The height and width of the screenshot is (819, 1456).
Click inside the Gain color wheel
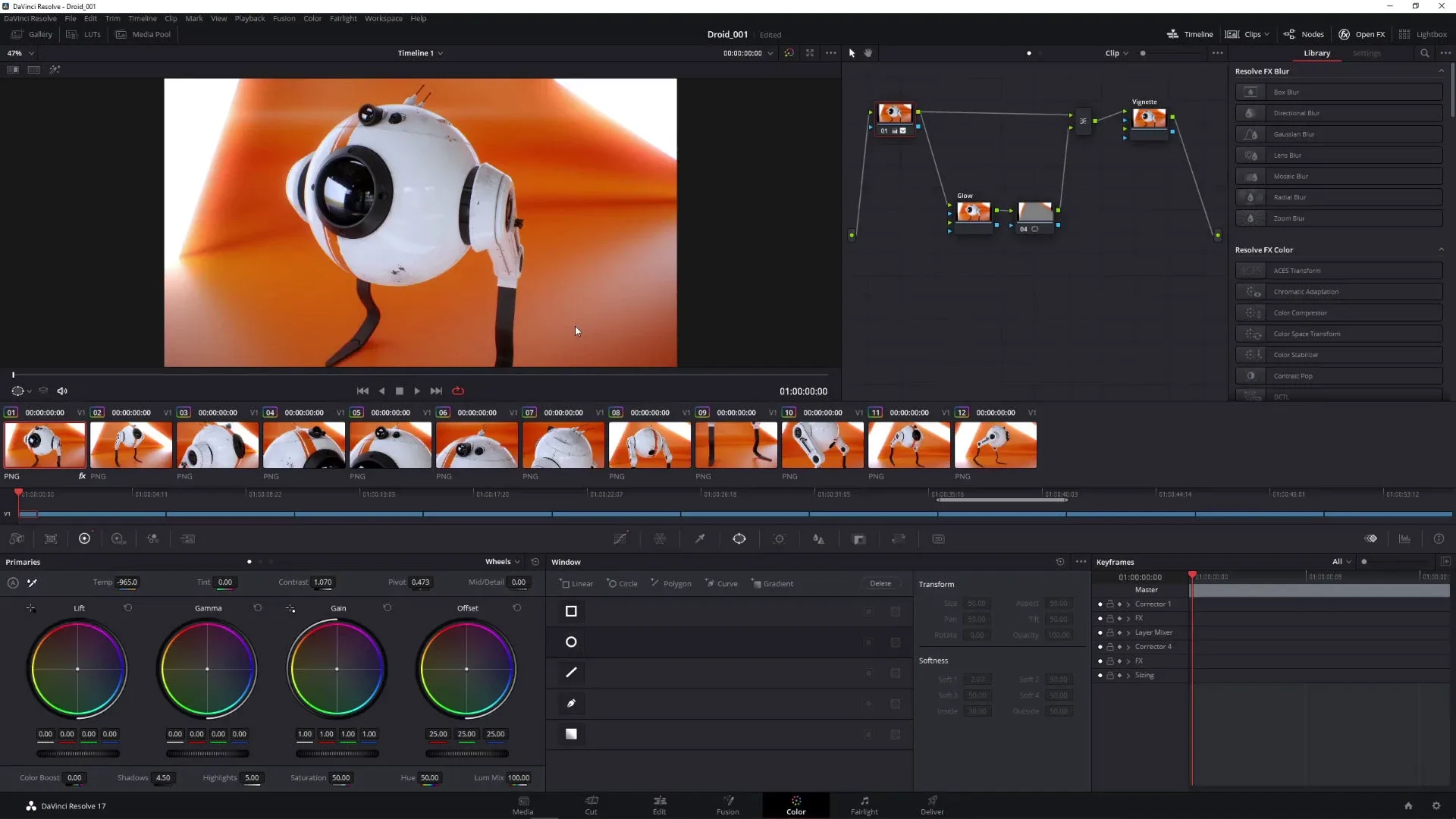337,669
